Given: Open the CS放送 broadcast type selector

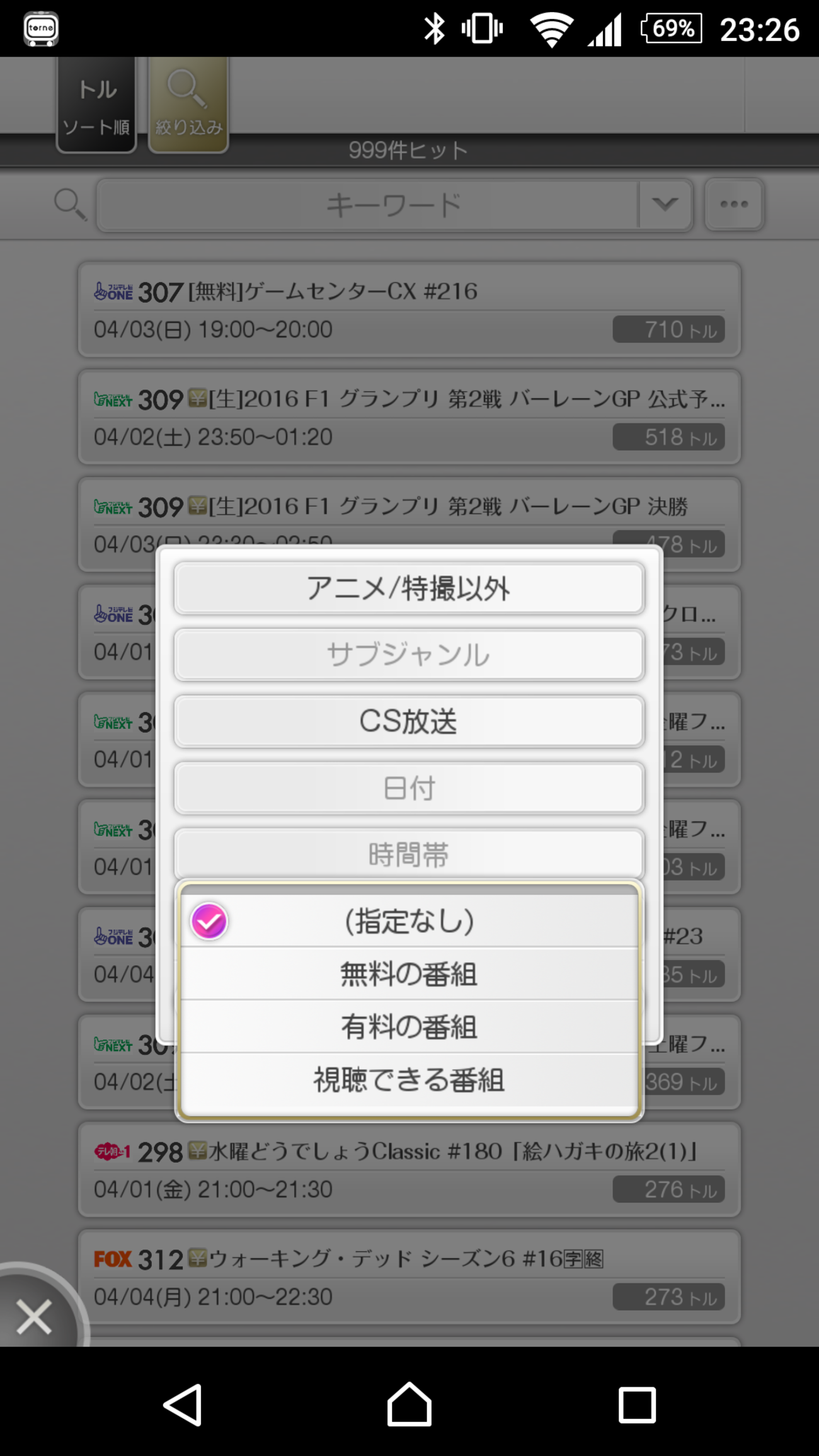Looking at the screenshot, I should 409,721.
